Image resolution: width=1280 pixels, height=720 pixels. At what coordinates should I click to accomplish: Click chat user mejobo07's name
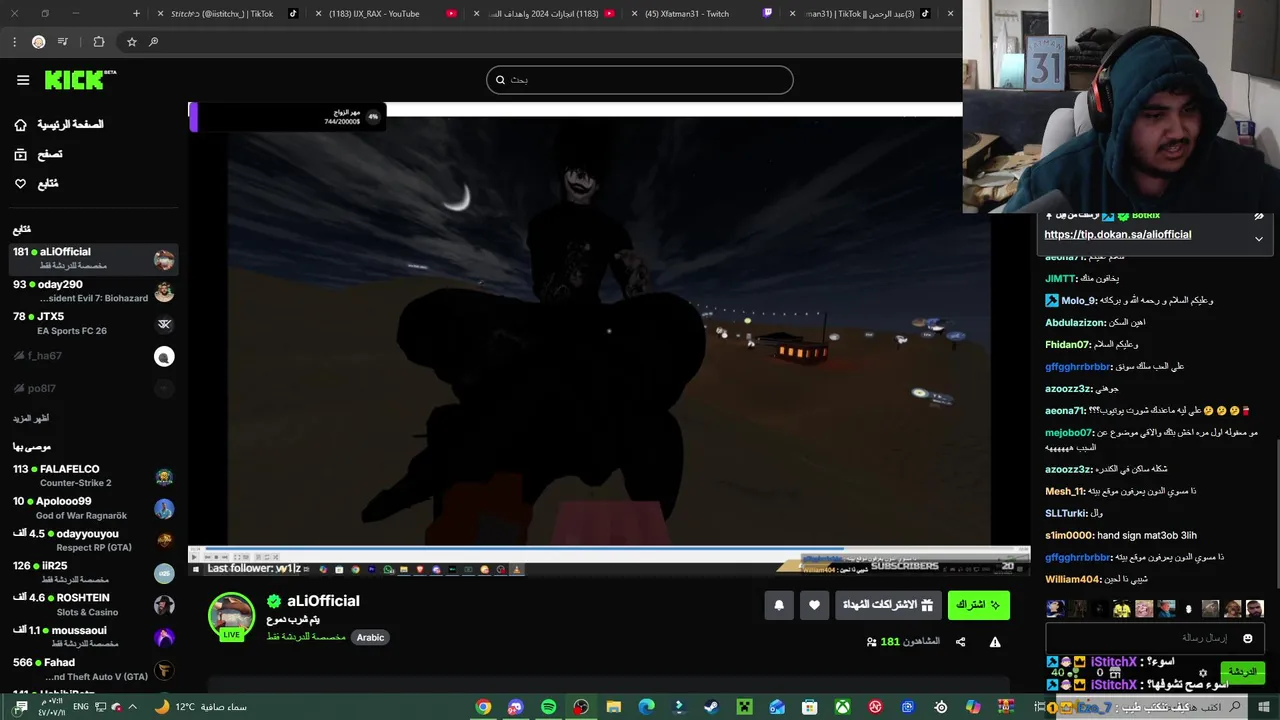pyautogui.click(x=1069, y=433)
